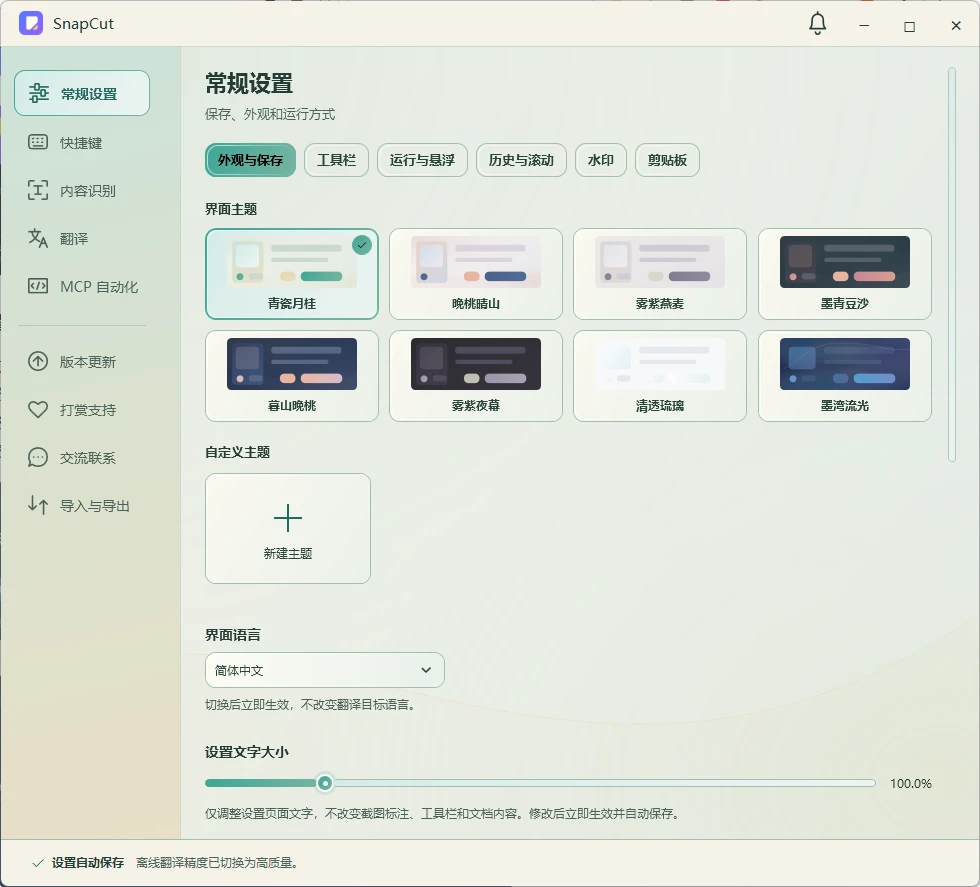
Task: Select the 墨湾流光 theme
Action: [x=845, y=376]
